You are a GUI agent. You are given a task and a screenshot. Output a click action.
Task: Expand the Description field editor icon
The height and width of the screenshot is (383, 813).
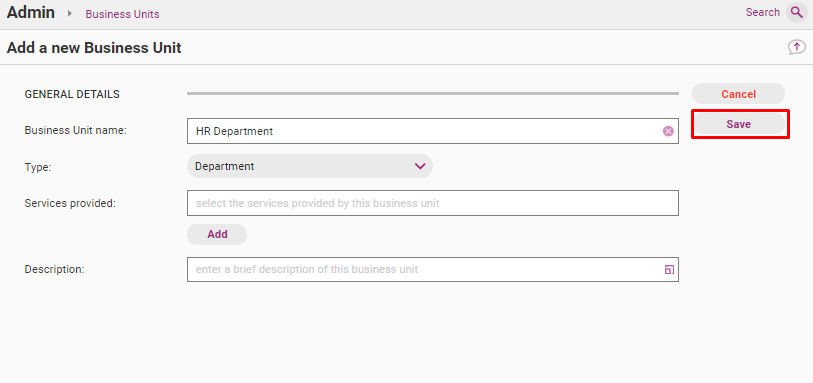tap(669, 269)
